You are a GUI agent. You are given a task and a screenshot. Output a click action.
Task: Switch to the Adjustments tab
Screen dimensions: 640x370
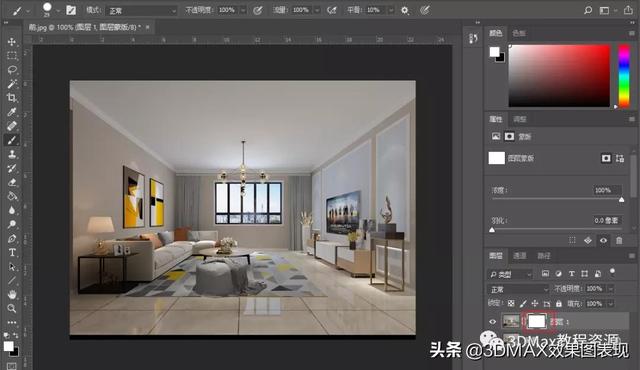click(520, 119)
